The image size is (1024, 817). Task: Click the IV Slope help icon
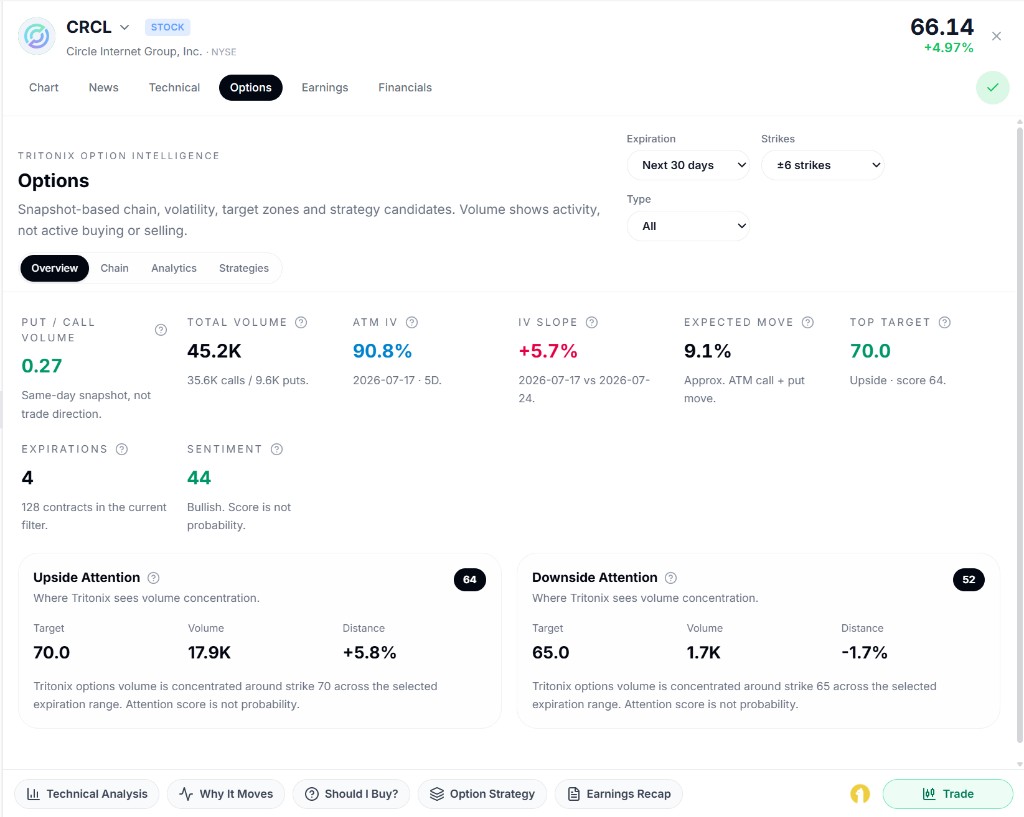[592, 322]
